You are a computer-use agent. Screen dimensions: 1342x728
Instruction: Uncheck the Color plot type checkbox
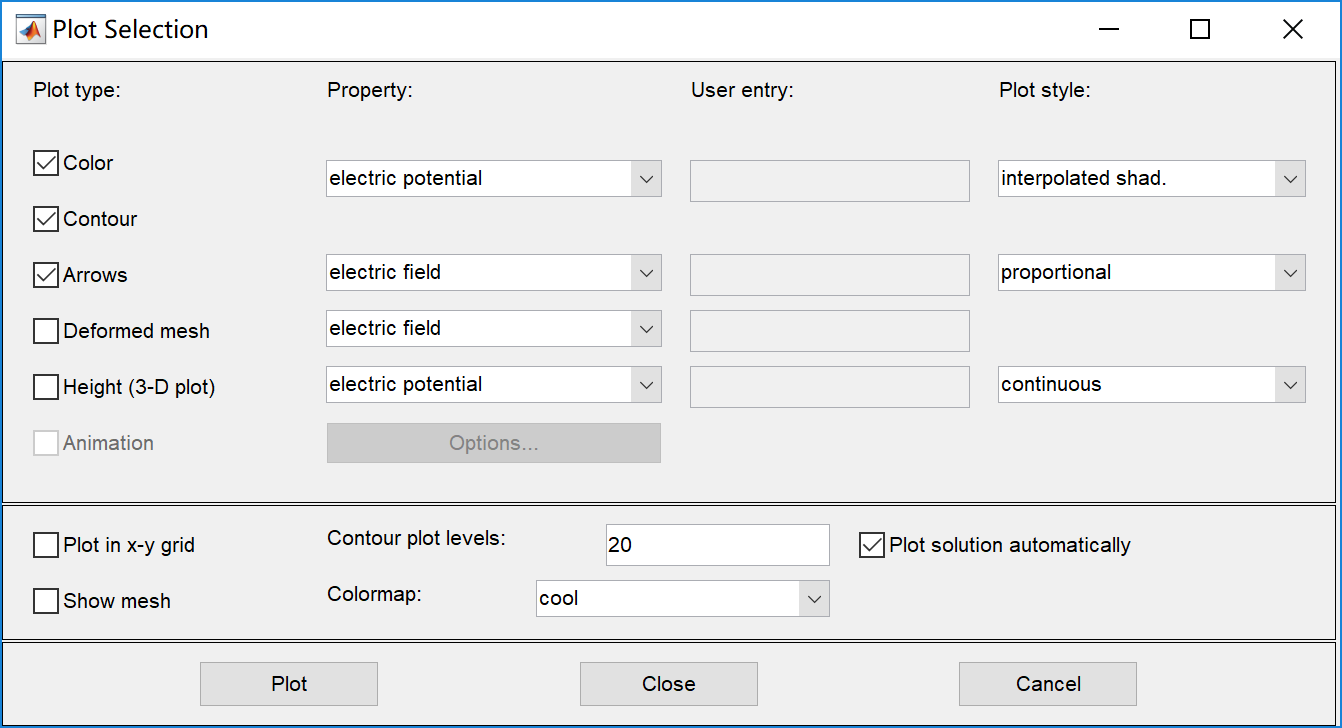point(46,163)
